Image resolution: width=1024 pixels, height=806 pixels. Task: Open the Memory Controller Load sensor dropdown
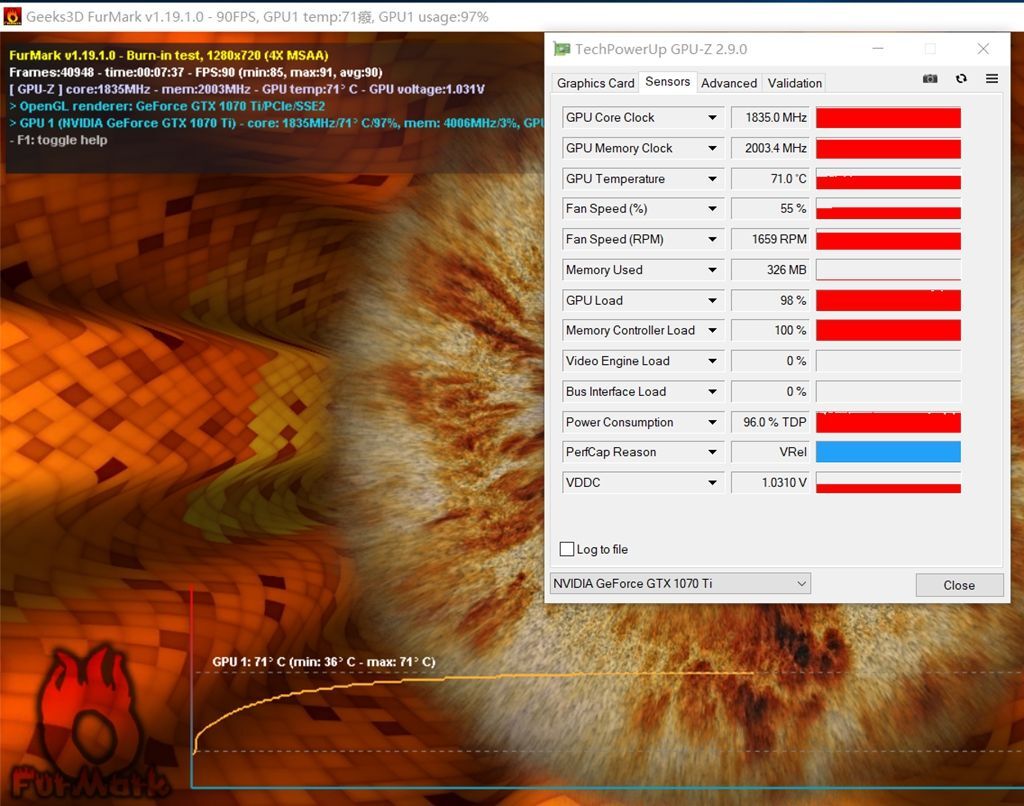point(712,330)
